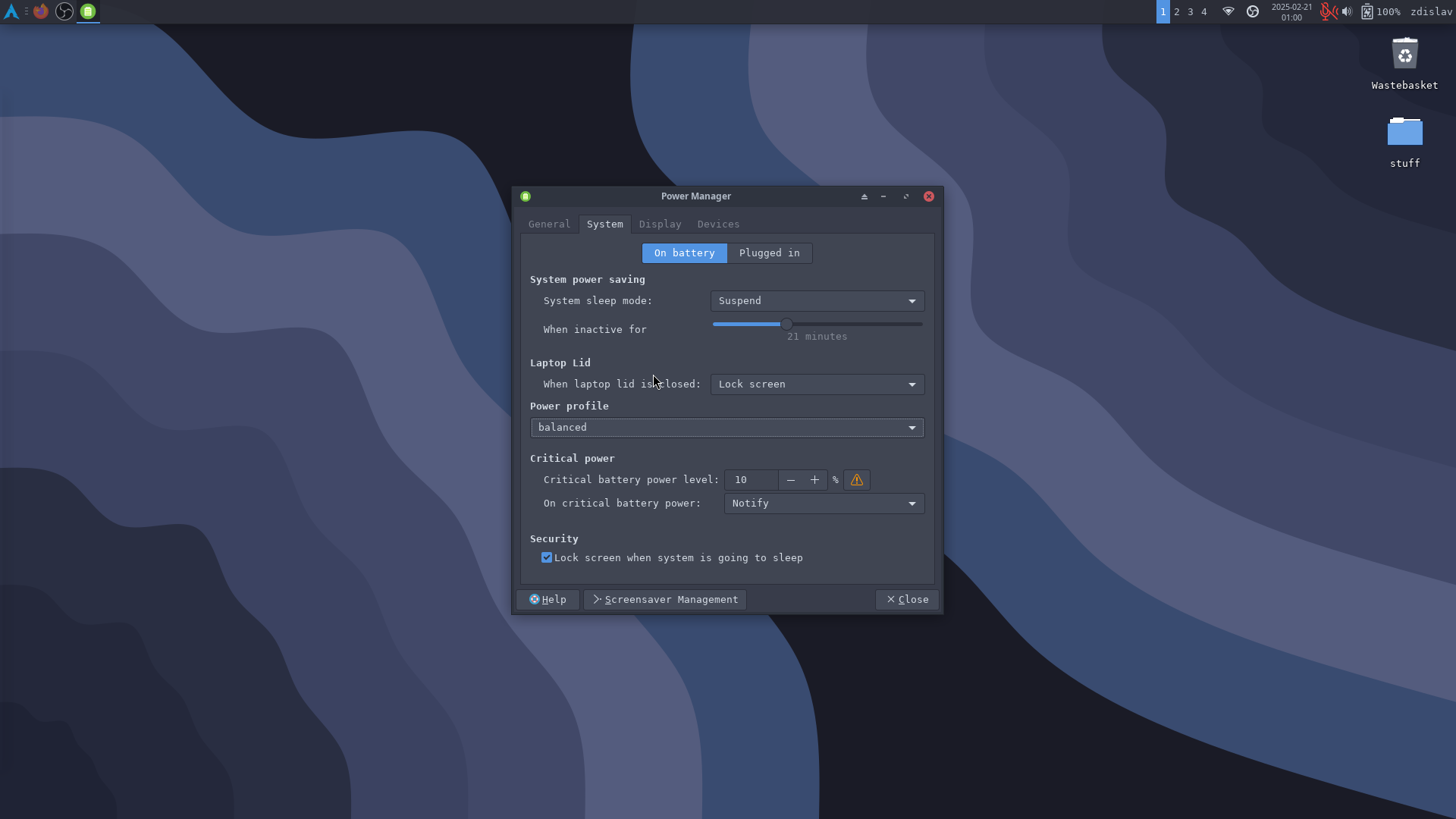The width and height of the screenshot is (1456, 819).
Task: Open the stuff folder on desktop
Action: (x=1404, y=133)
